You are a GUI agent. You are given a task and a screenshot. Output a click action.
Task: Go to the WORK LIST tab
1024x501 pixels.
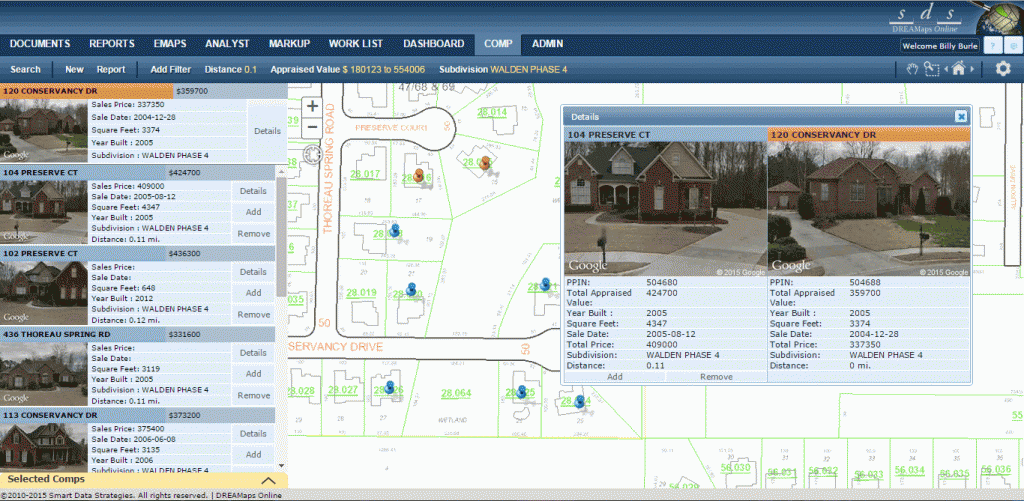click(356, 44)
